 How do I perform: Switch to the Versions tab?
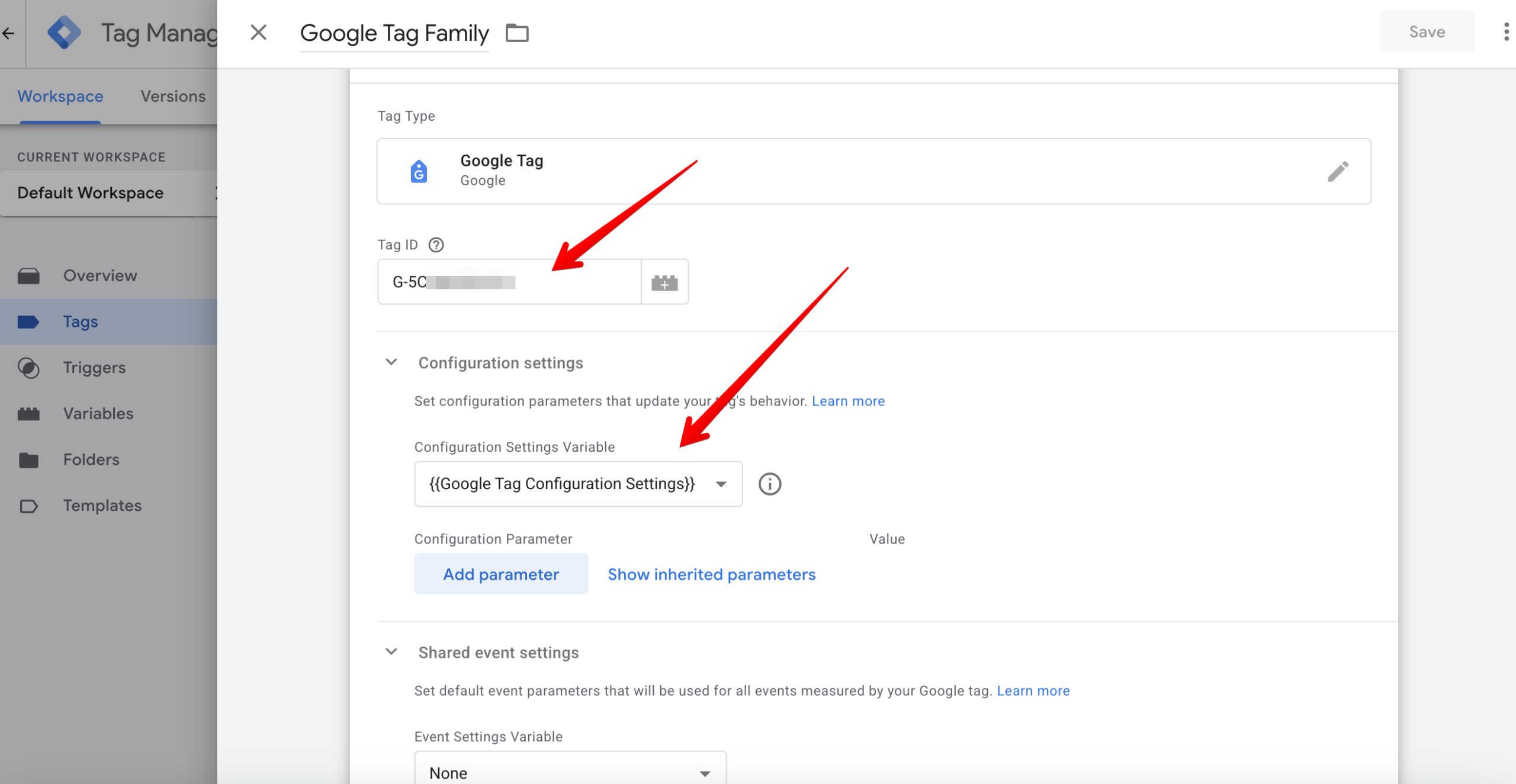pyautogui.click(x=172, y=96)
